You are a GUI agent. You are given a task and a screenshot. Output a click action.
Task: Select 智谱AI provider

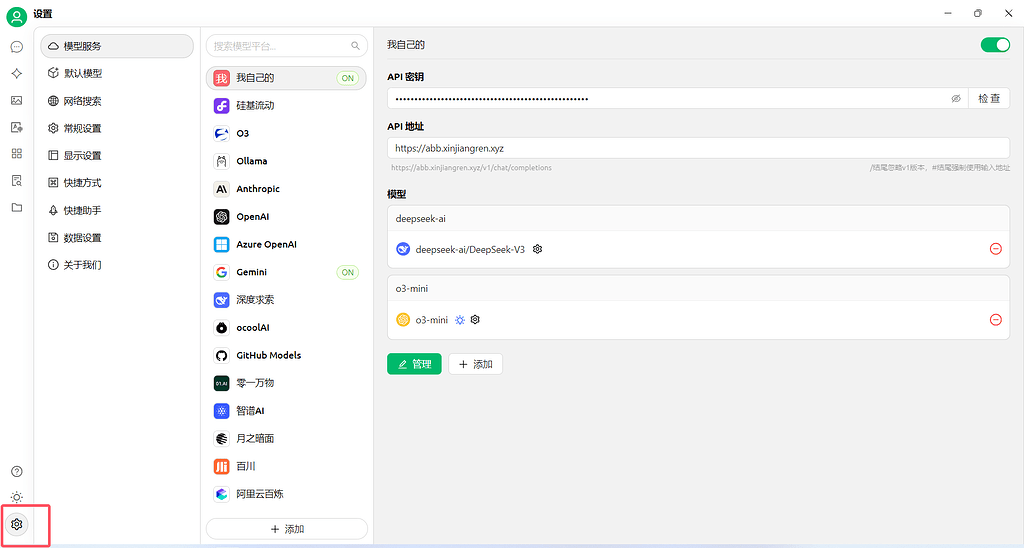(x=286, y=411)
